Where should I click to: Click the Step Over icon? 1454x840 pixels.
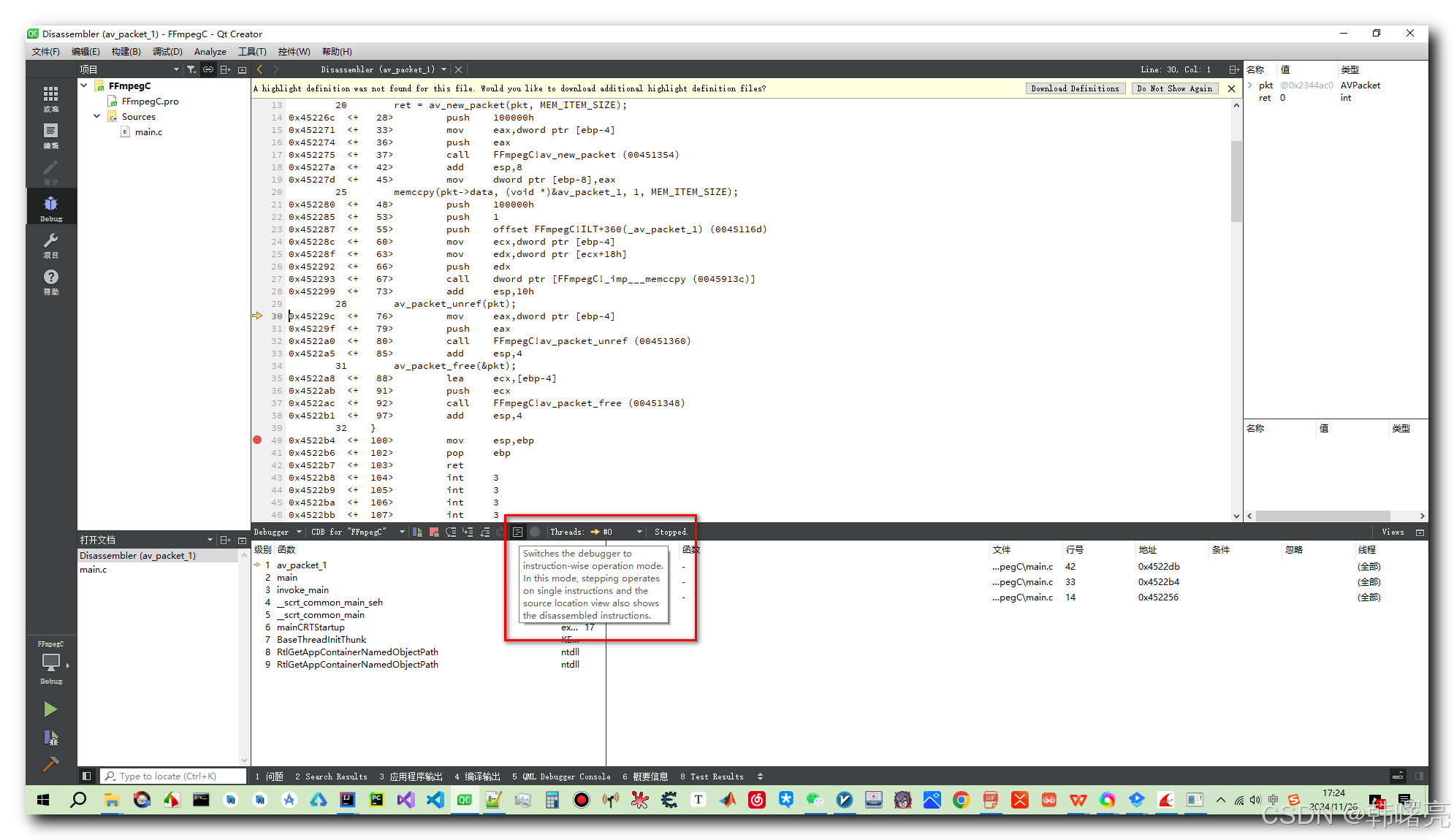(451, 532)
